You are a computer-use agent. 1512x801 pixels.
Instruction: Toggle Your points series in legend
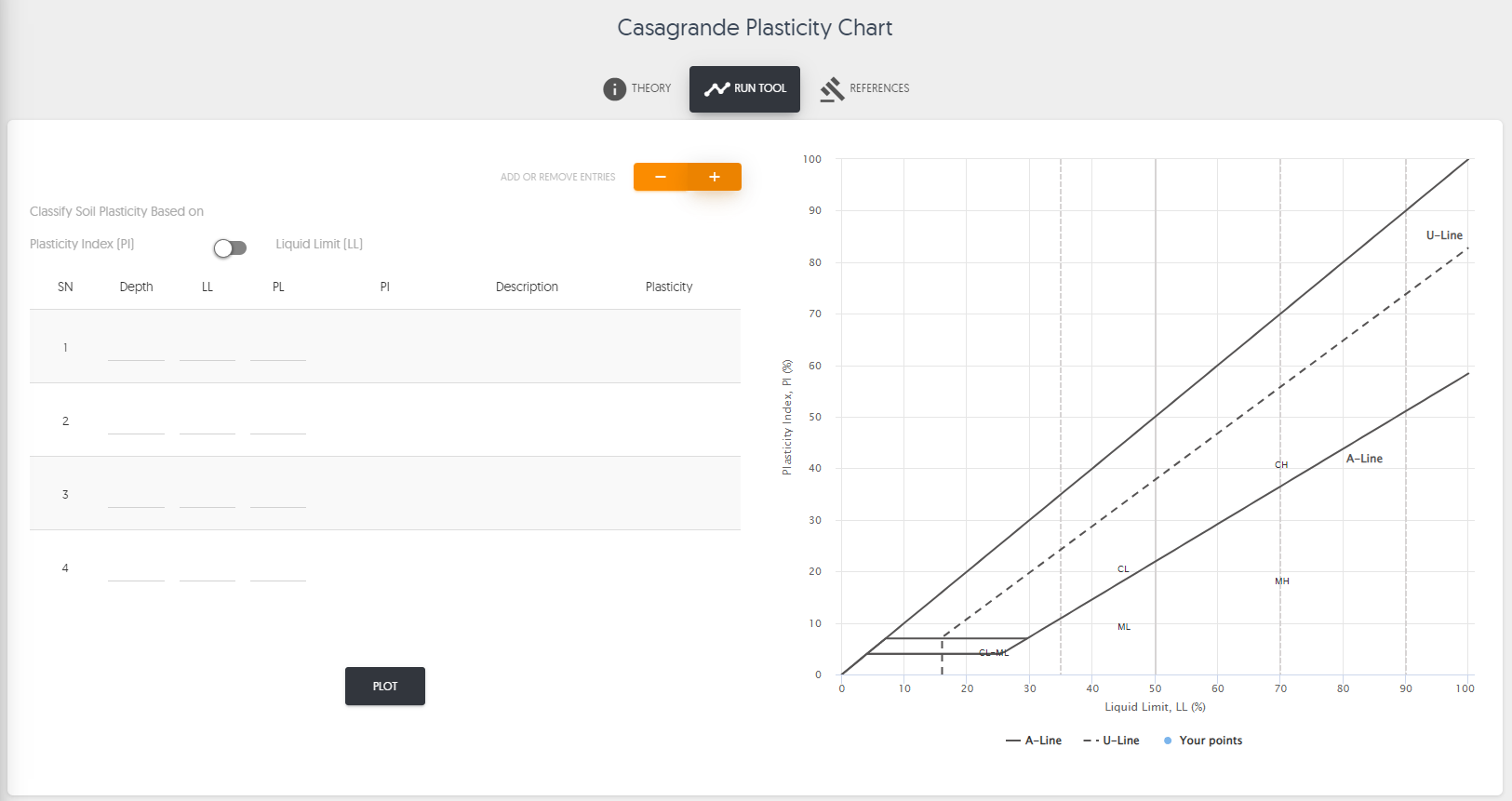pyautogui.click(x=1202, y=741)
